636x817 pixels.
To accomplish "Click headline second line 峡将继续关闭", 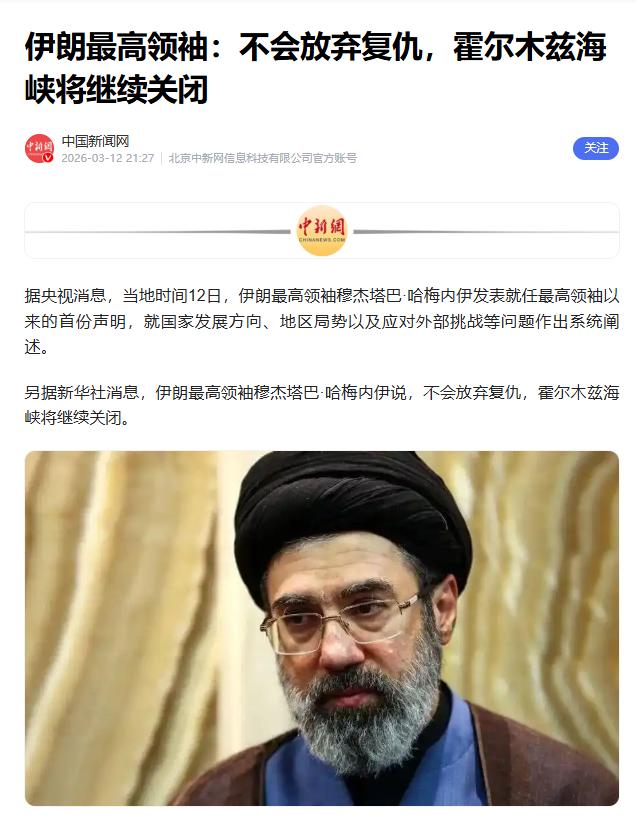I will tap(117, 89).
